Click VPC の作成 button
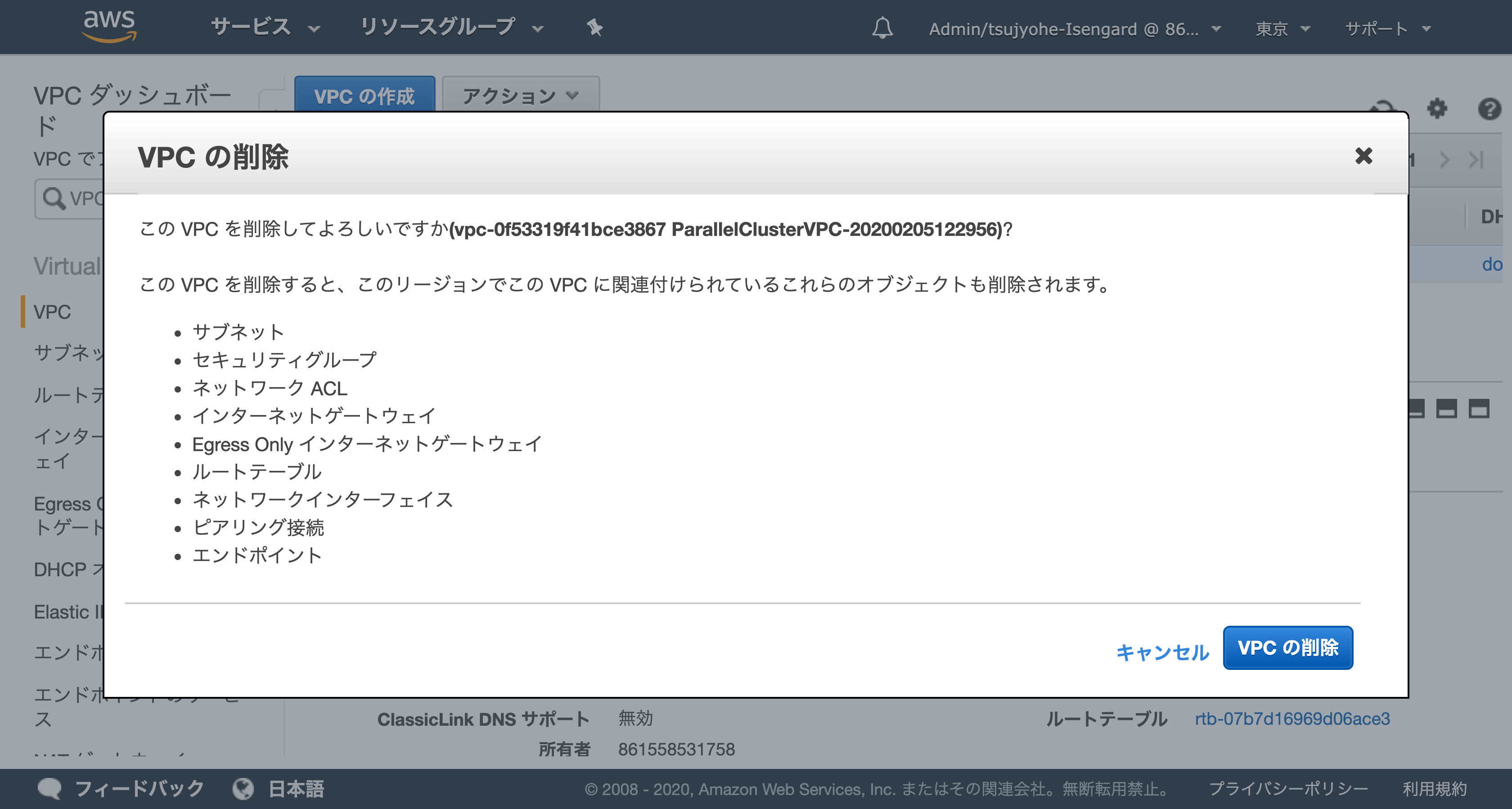1512x809 pixels. [364, 95]
